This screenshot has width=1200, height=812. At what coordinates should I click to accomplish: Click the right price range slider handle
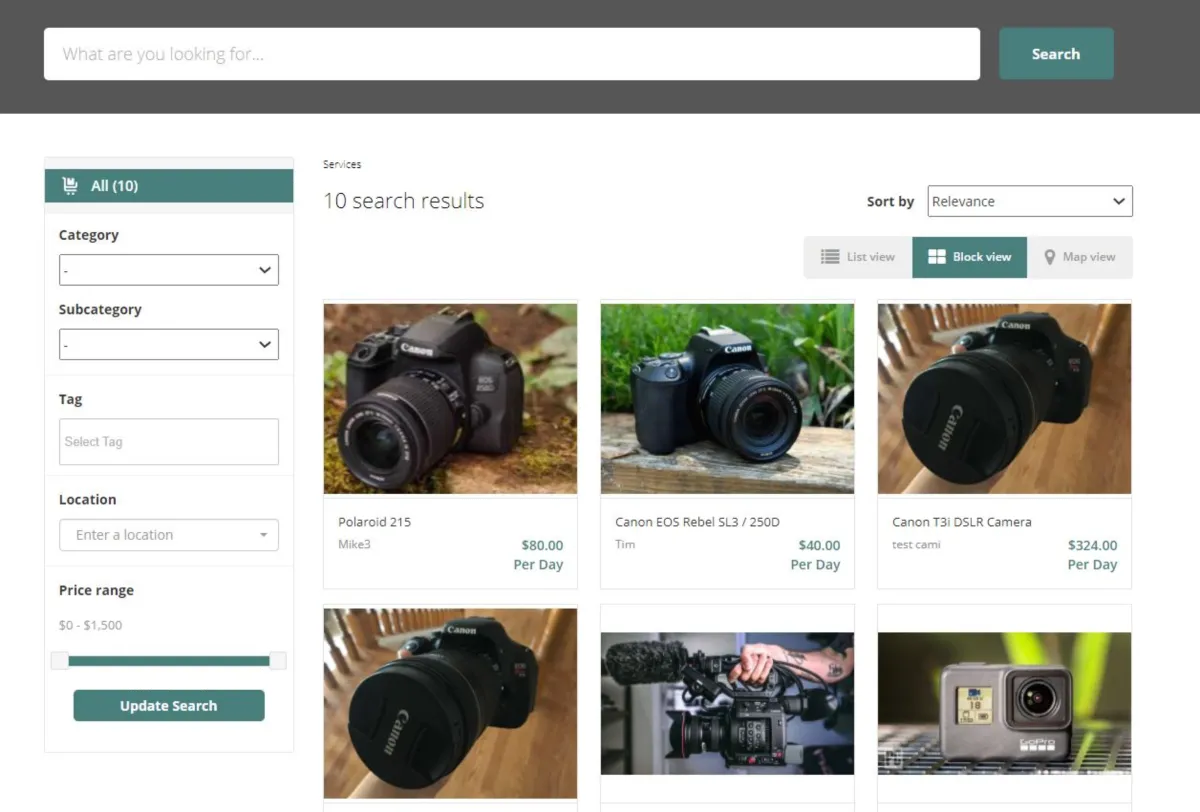click(278, 661)
